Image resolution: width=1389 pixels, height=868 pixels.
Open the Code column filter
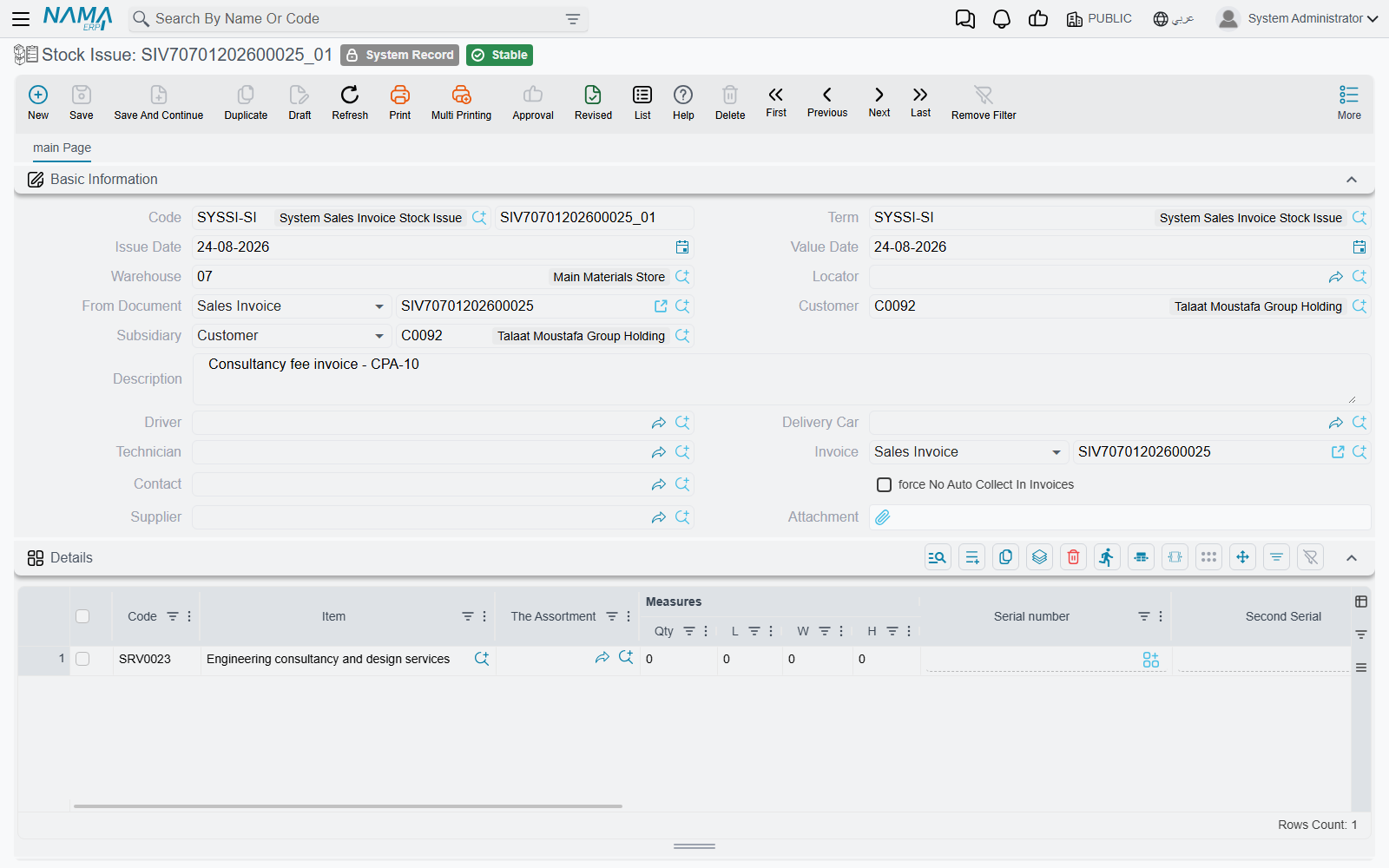173,616
